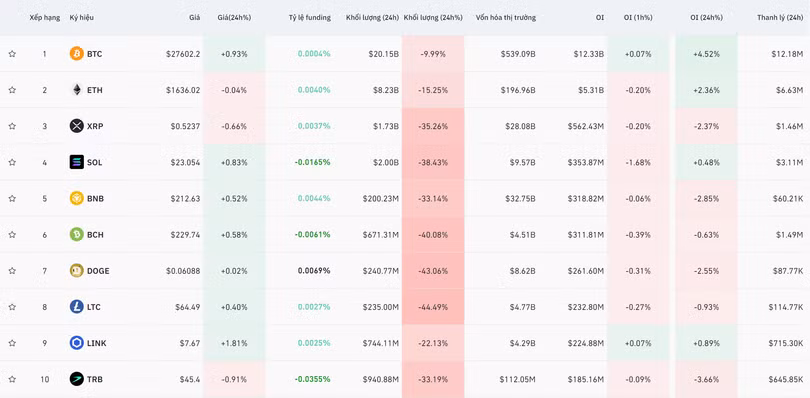Sort by Vốn hóa thị trường header
This screenshot has width=810, height=398.
point(506,18)
